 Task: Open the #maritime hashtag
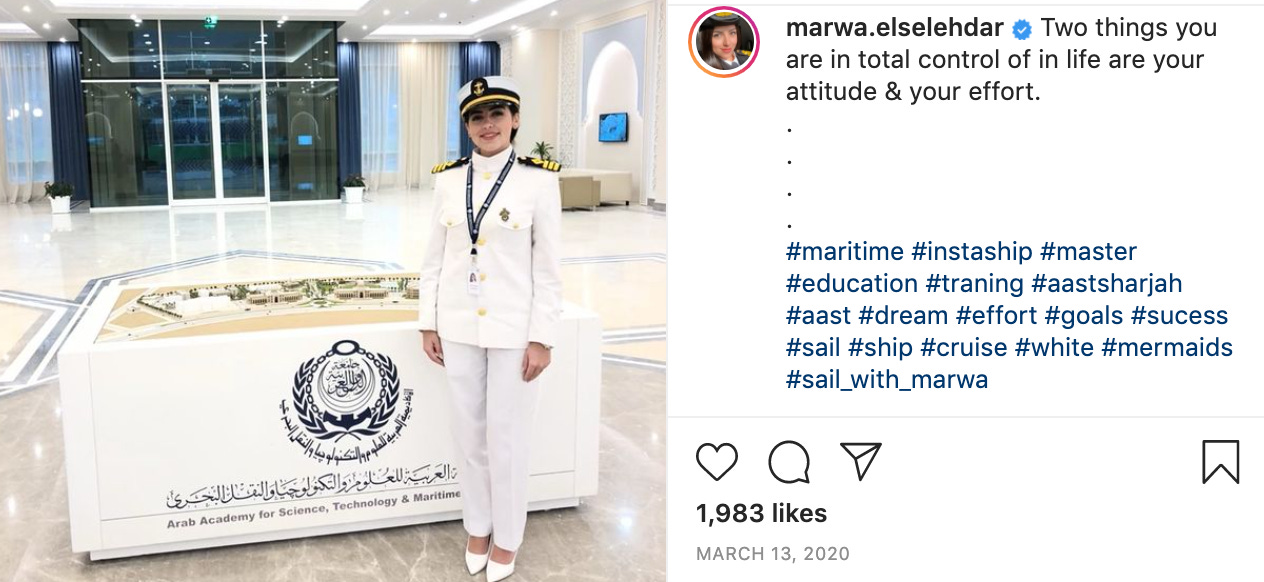coord(845,251)
